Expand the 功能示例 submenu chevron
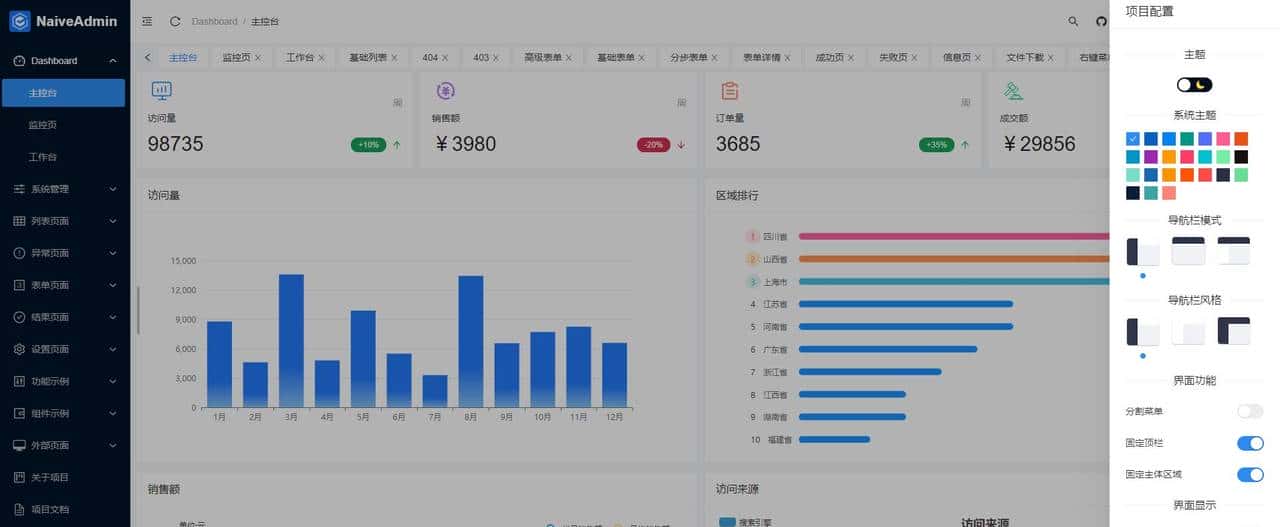The width and height of the screenshot is (1280, 527). pos(113,381)
